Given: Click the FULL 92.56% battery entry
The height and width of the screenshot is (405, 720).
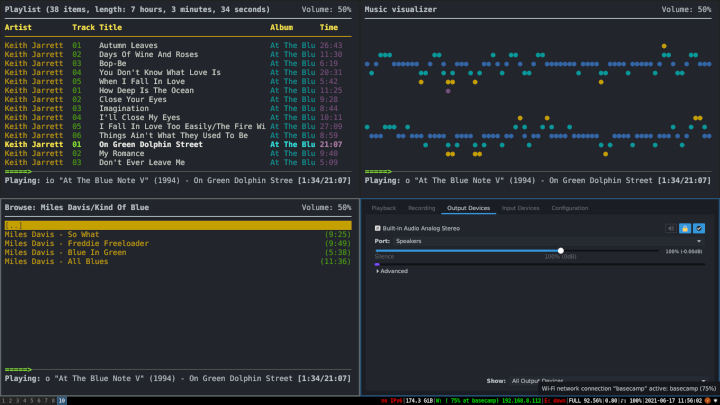Looking at the screenshot, I should (586, 401).
